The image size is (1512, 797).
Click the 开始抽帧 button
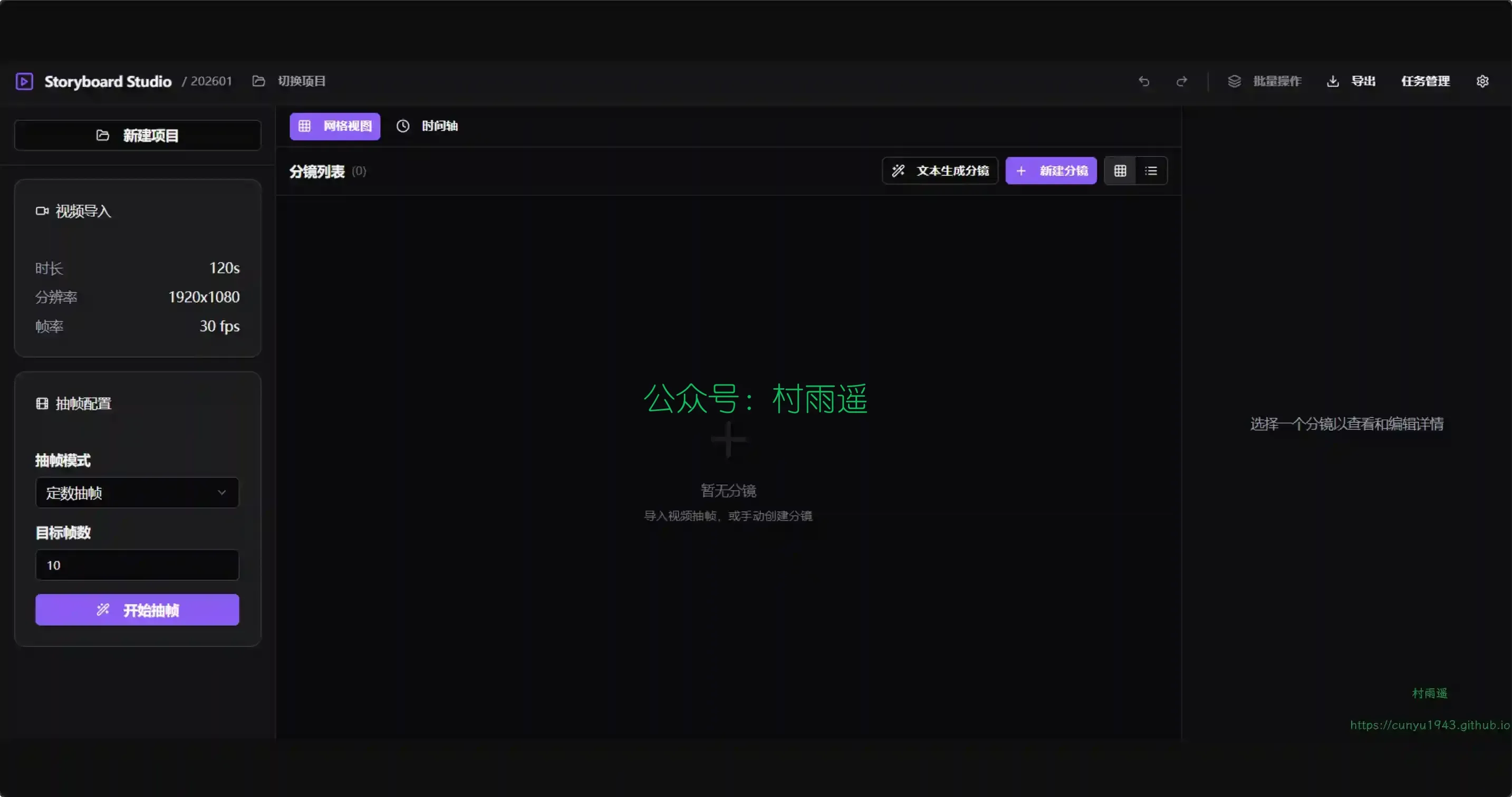click(137, 610)
